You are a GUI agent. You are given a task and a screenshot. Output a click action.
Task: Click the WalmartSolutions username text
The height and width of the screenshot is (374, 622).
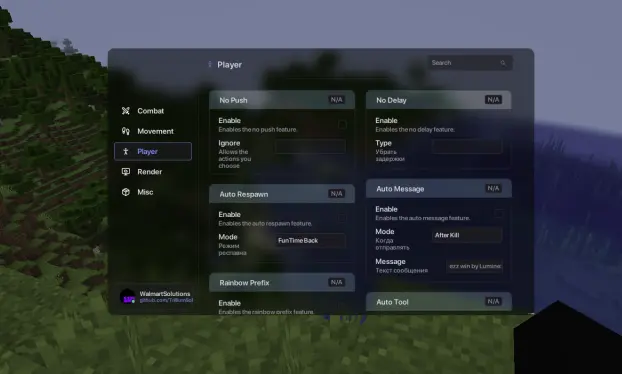(165, 293)
